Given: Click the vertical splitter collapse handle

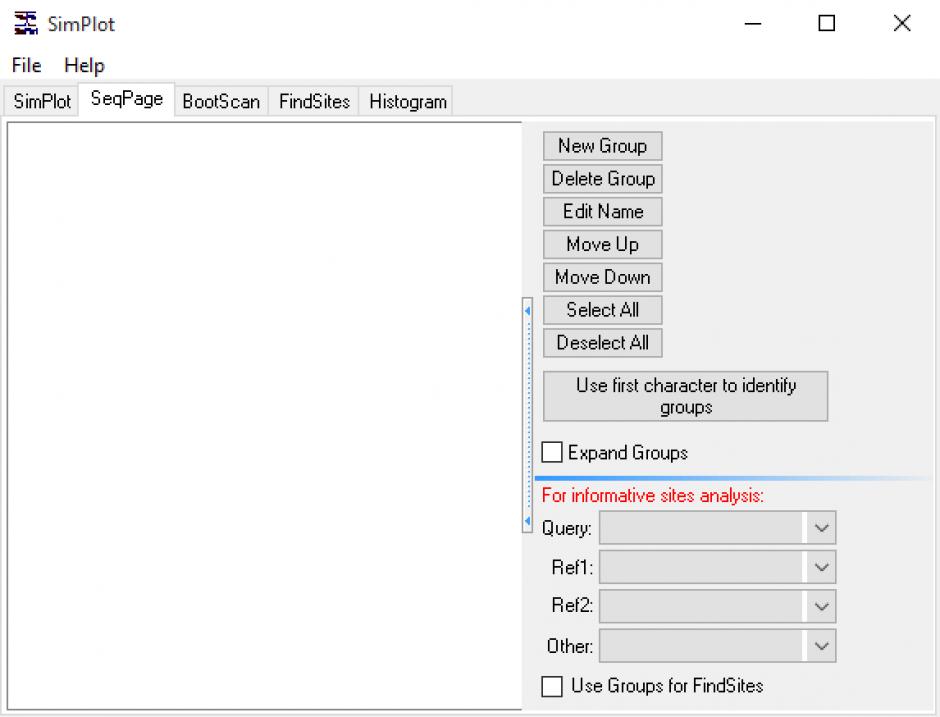Looking at the screenshot, I should pyautogui.click(x=528, y=415).
